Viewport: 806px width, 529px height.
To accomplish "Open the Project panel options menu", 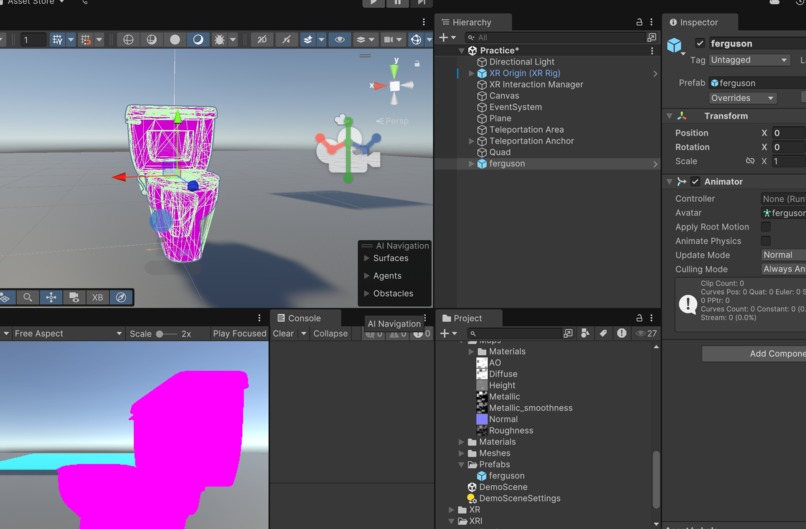I will [x=651, y=318].
